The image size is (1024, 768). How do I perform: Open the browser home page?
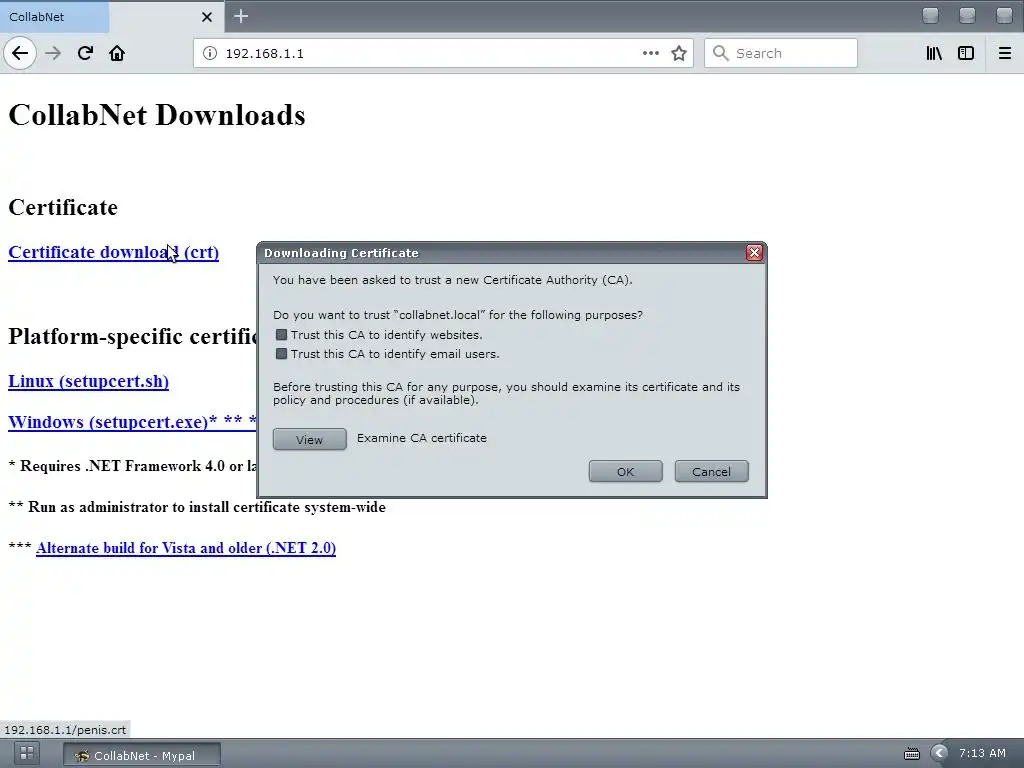117,53
